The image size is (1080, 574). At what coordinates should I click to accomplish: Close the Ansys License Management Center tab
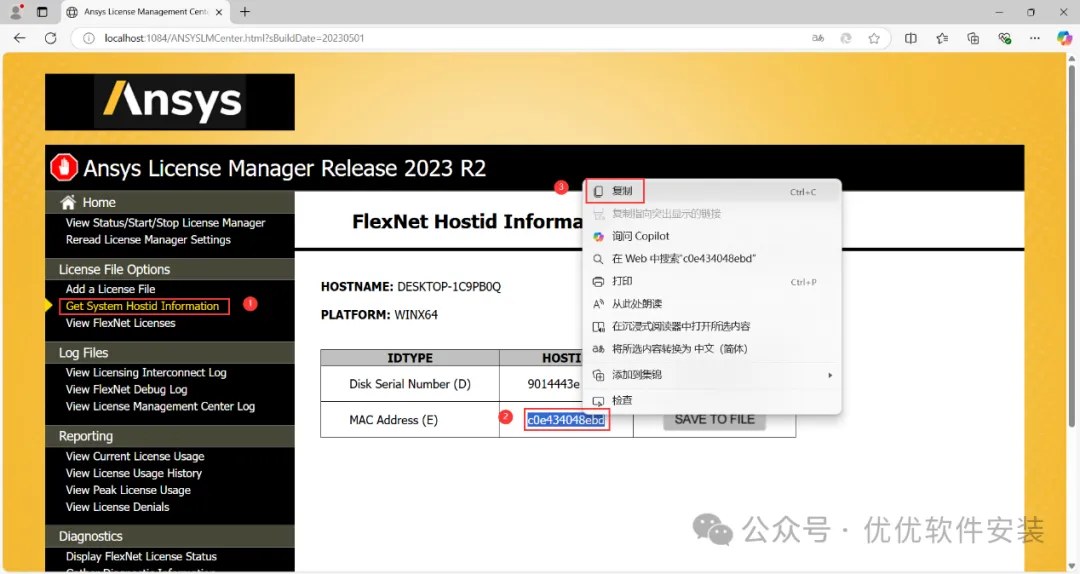tap(219, 12)
